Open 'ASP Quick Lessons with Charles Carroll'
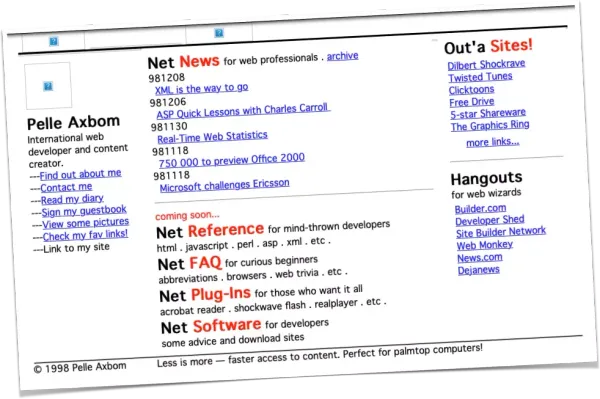Screen dimensions: 600x399 (x=243, y=111)
